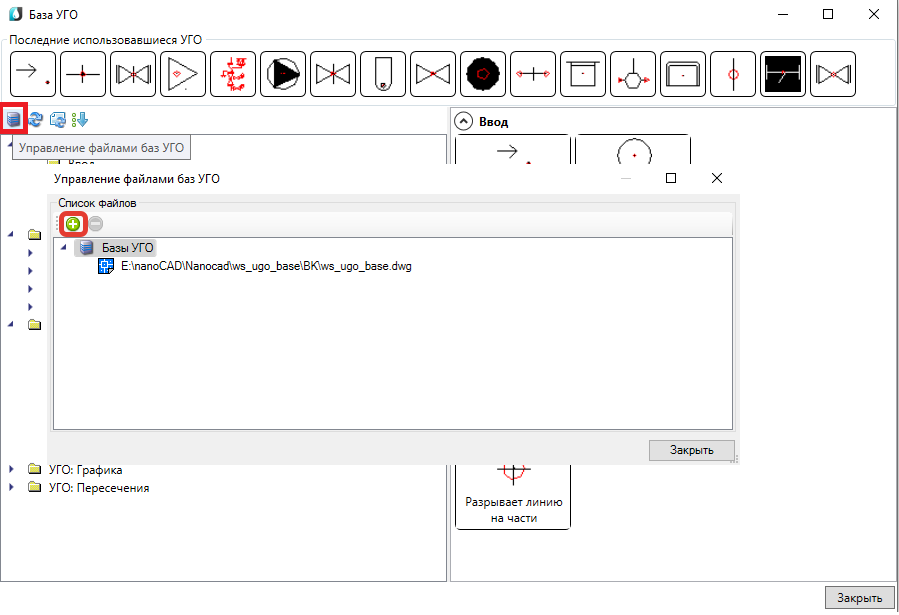Choose the recent U-shaped vessel symbol
Screen dimensions: 899x615
pyautogui.click(x=383, y=74)
